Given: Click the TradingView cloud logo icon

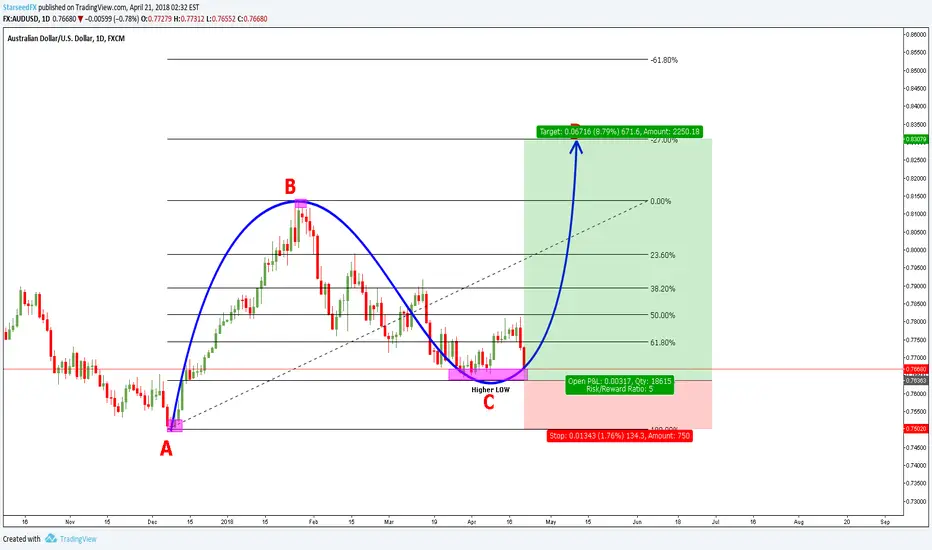Looking at the screenshot, I should pos(51,539).
